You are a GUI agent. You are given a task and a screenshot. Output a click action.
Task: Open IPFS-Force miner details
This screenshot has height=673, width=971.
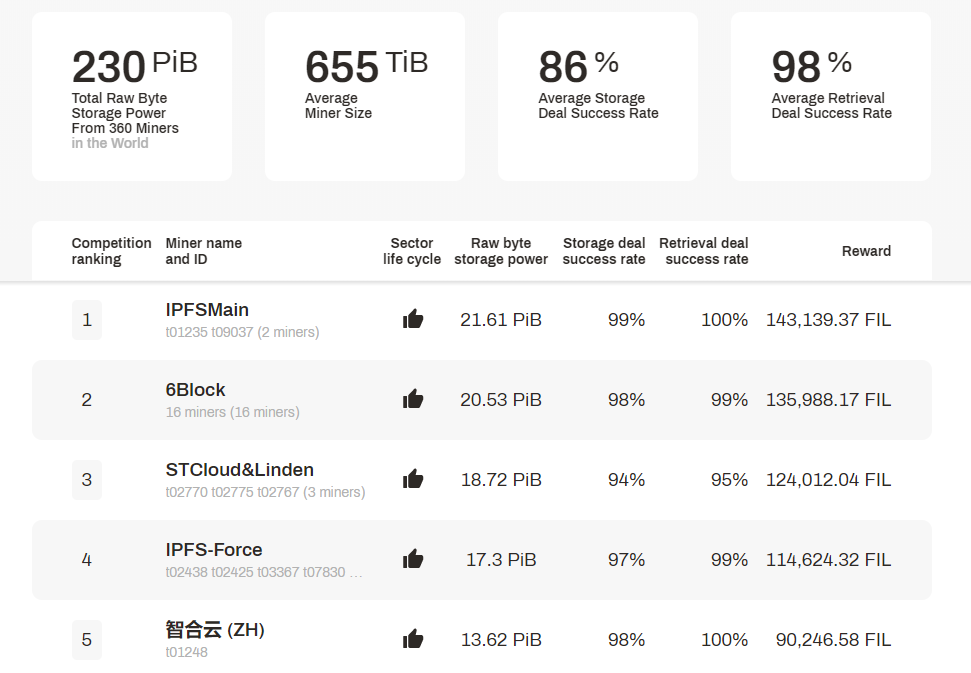pyautogui.click(x=214, y=549)
